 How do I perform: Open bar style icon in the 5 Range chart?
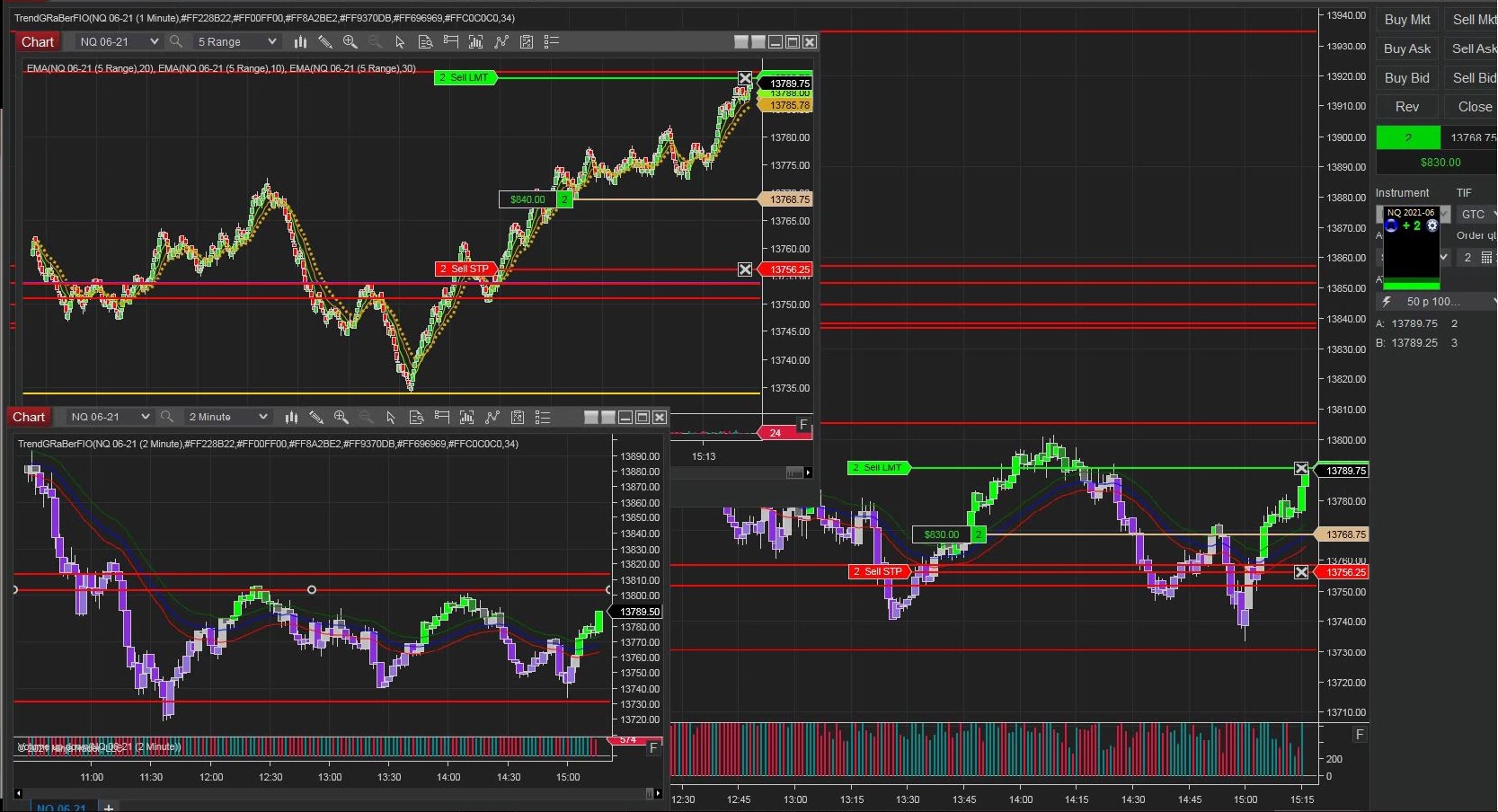[300, 41]
